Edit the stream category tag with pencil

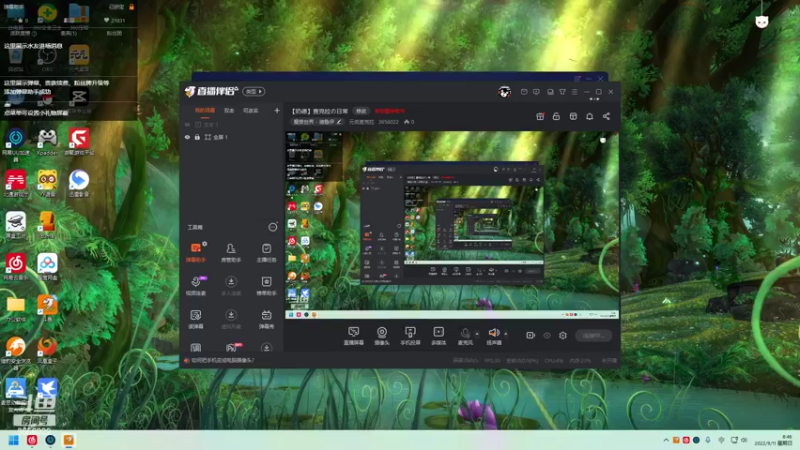tap(317, 122)
